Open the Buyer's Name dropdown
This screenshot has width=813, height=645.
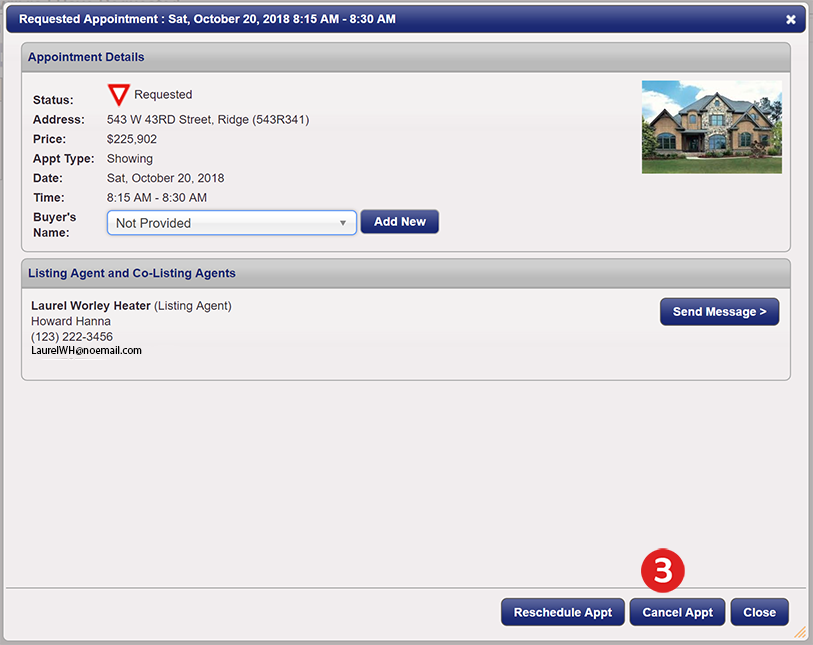tap(231, 223)
